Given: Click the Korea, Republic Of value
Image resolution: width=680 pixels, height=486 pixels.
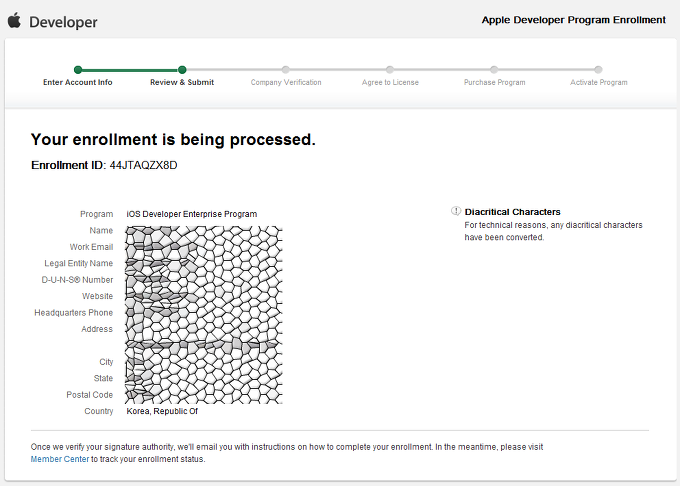Looking at the screenshot, I should 162,411.
